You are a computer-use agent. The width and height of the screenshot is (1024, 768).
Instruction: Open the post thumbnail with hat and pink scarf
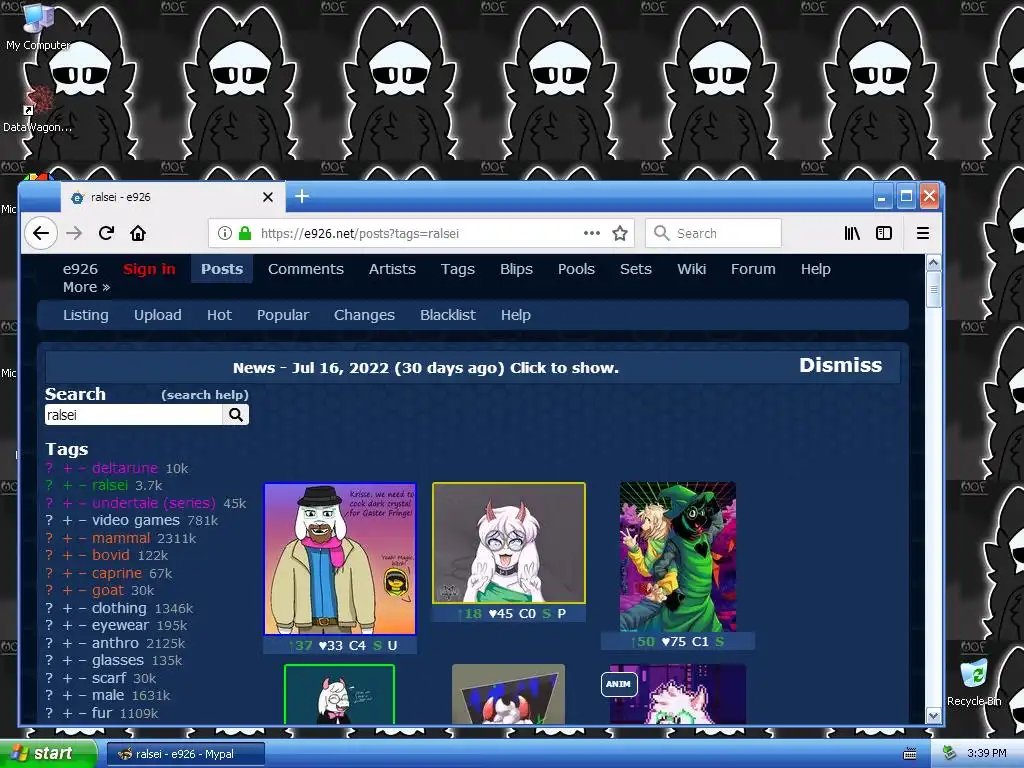340,559
